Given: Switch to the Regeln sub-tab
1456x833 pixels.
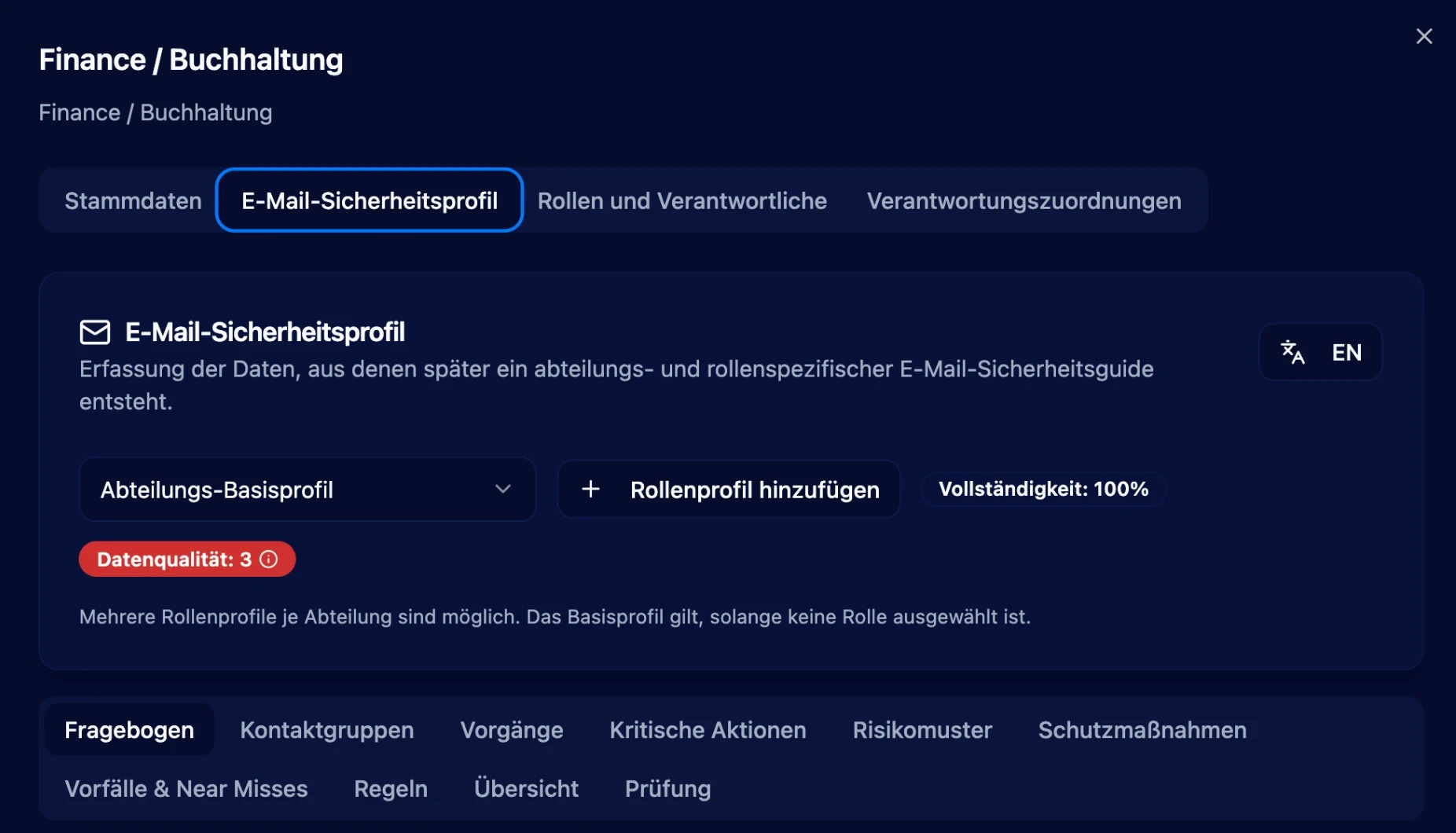Looking at the screenshot, I should (391, 788).
